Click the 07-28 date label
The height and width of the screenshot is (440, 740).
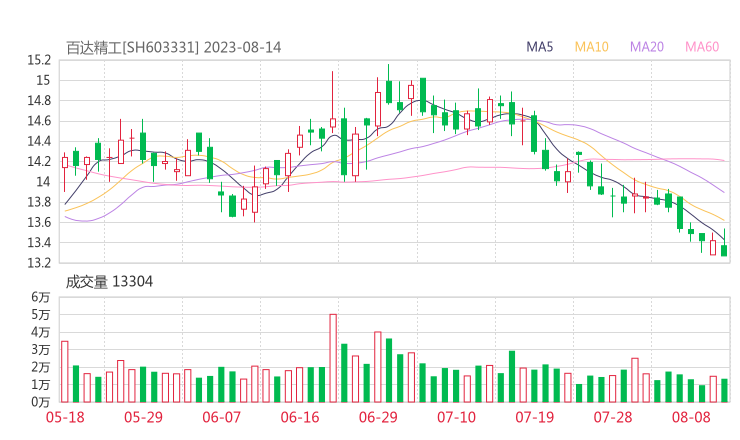[613, 417]
